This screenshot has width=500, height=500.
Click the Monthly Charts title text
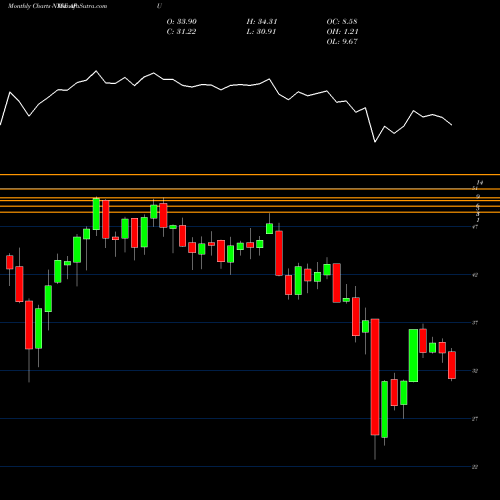(57, 6)
